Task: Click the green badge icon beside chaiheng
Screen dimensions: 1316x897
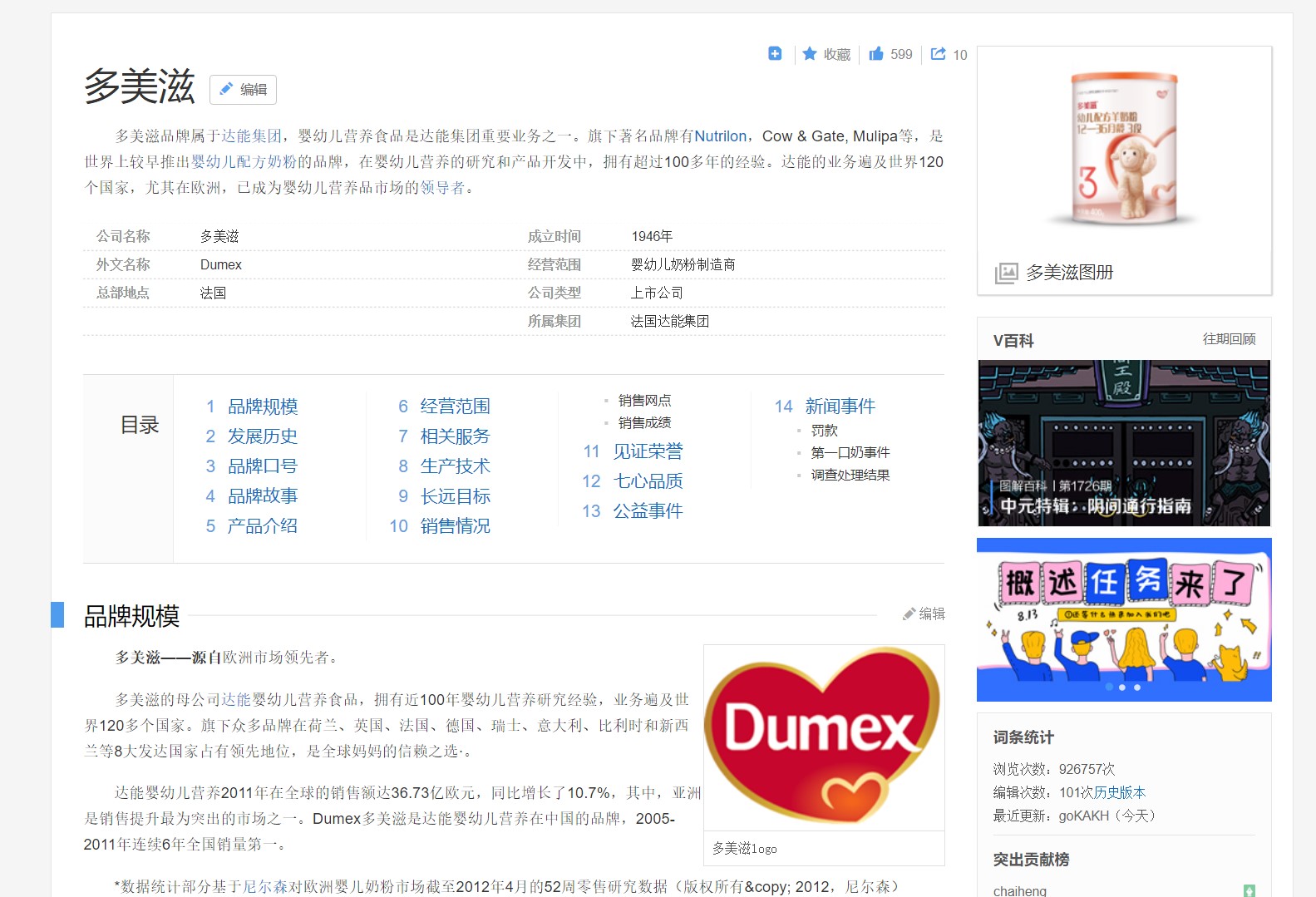Action: [x=1249, y=891]
